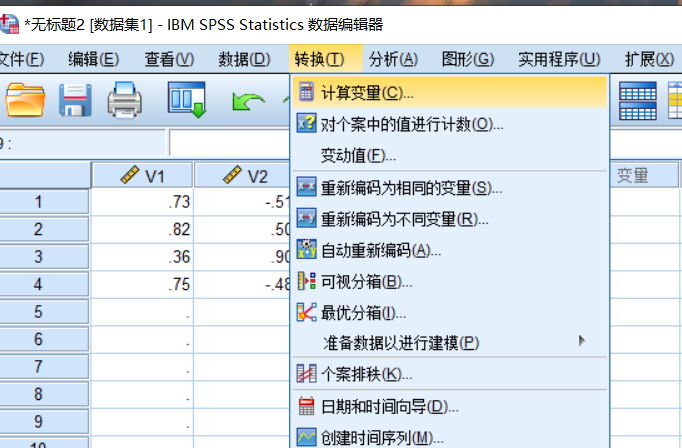Expand 准备数据以进行建模(P) submenu arrow
Screen dimensions: 682x448
(582, 341)
